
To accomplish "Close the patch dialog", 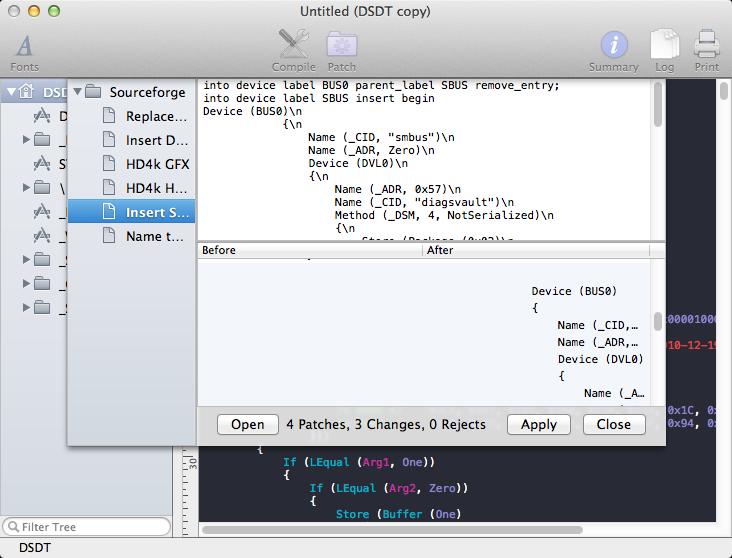I will coord(614,424).
